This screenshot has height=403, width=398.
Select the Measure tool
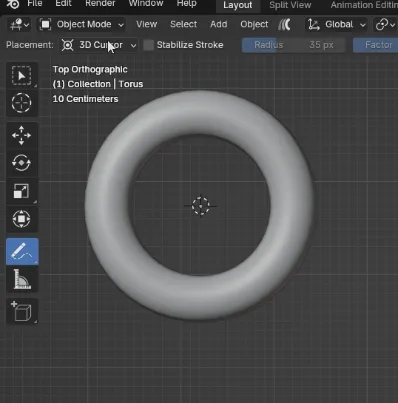point(22,279)
